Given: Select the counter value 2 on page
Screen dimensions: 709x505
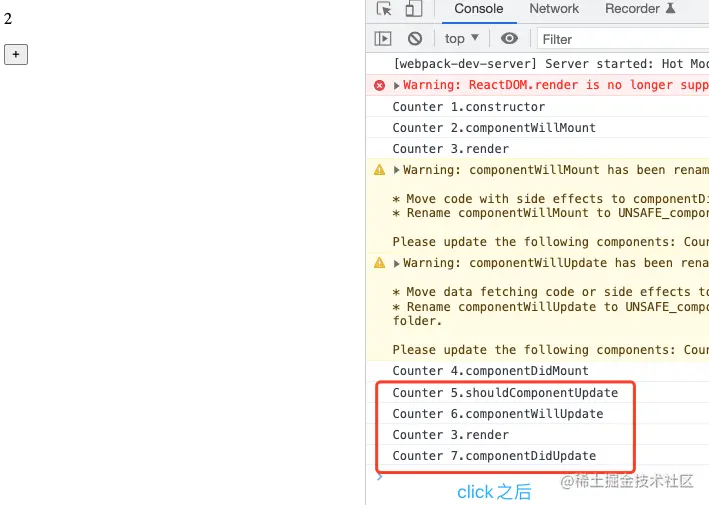Looking at the screenshot, I should [8, 19].
